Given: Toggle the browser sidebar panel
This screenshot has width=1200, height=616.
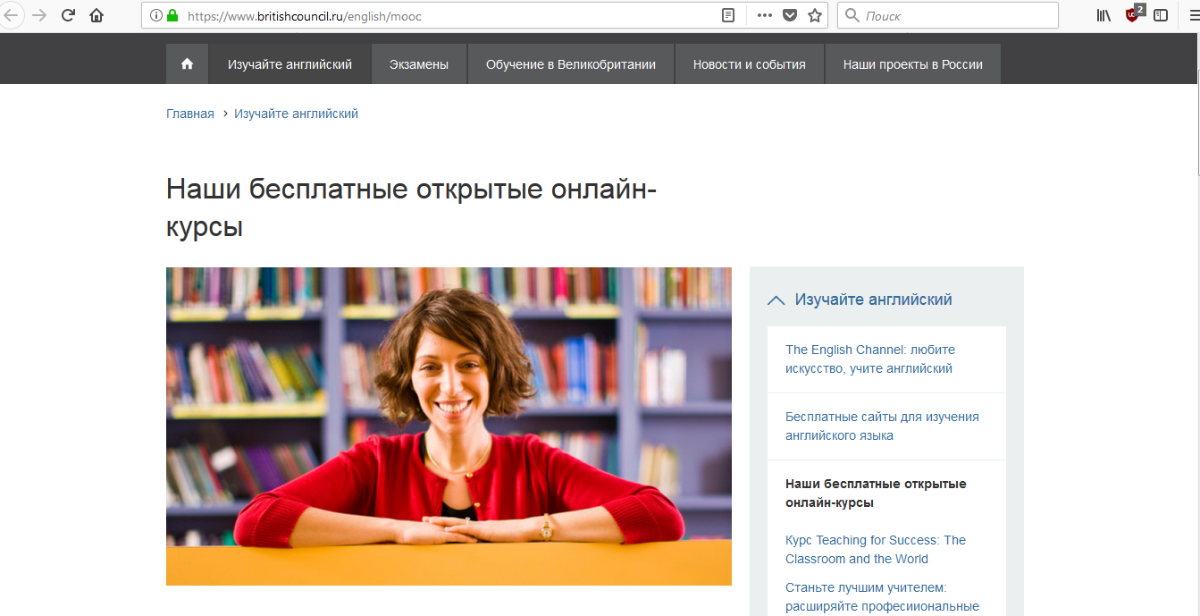Looking at the screenshot, I should coord(1161,16).
